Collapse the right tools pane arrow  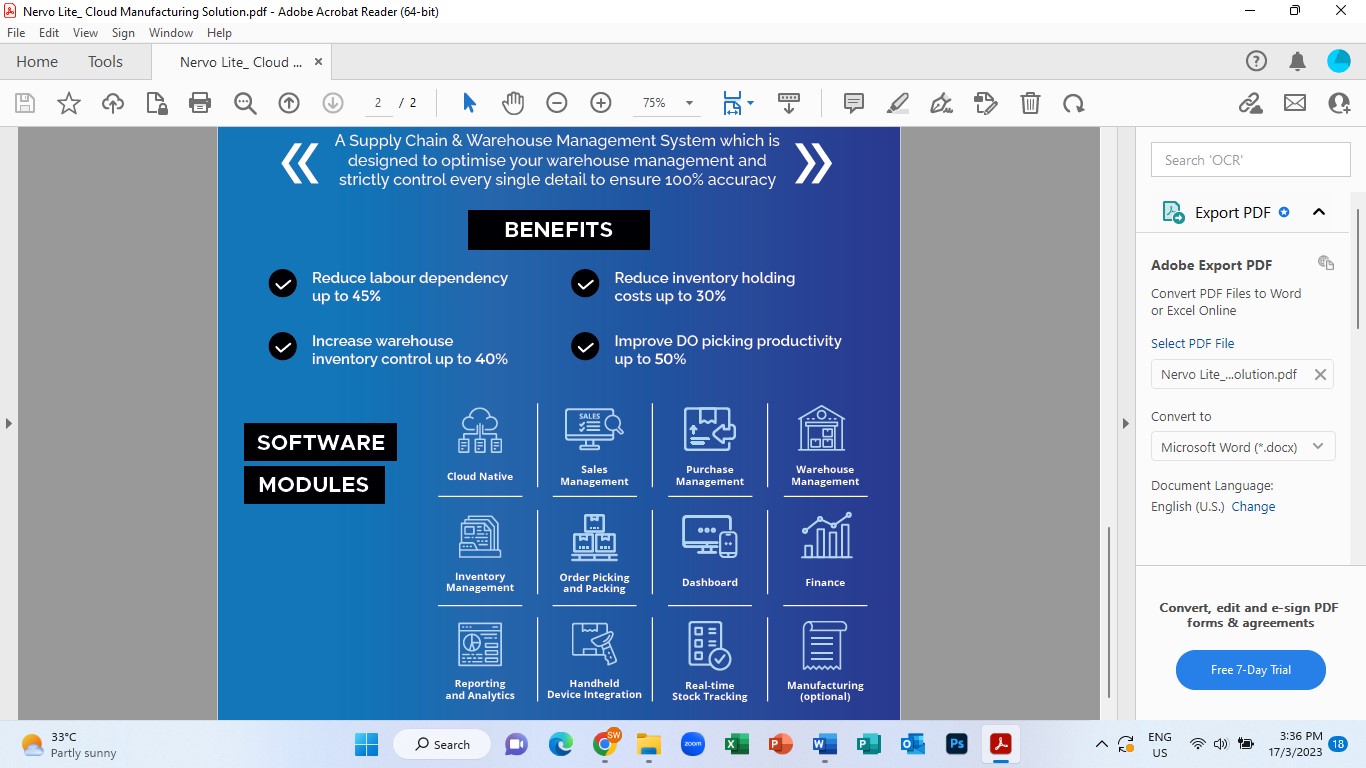1125,423
